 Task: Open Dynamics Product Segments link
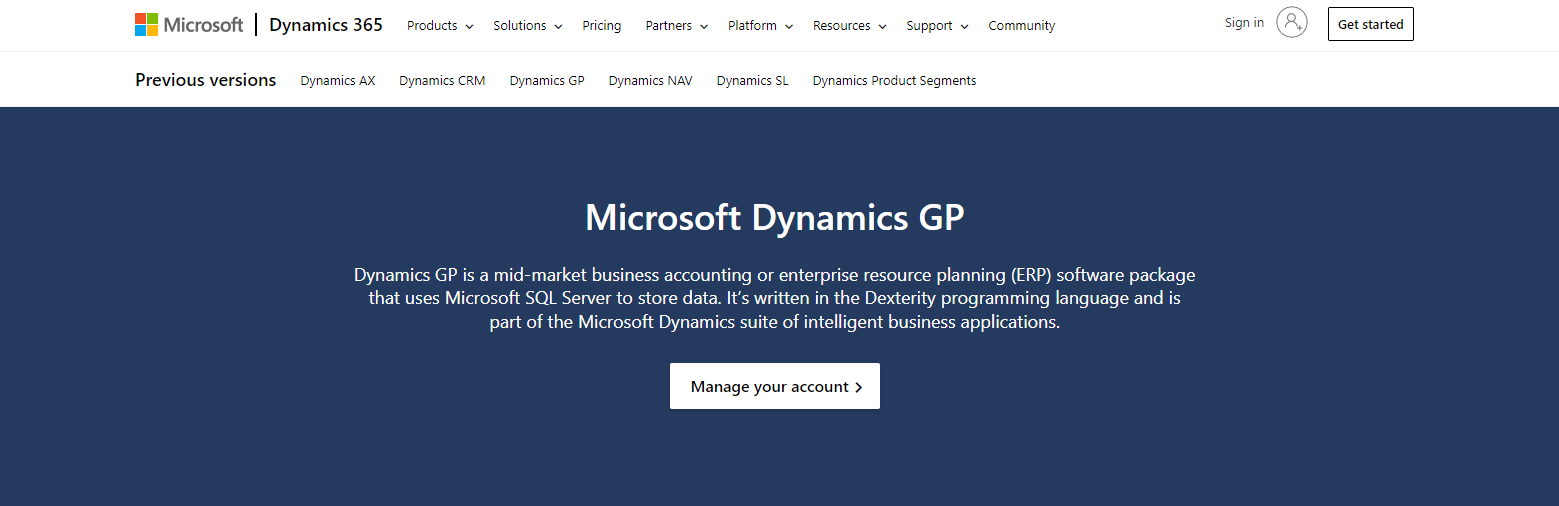(x=895, y=81)
